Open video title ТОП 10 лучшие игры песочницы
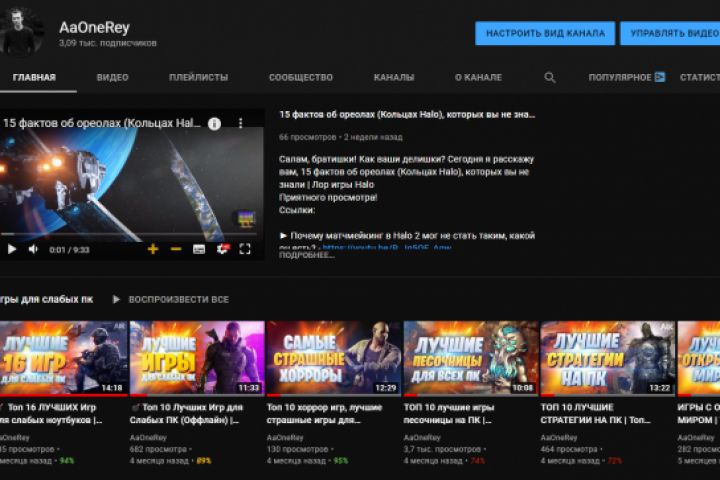Screen dimensions: 720x480 [449, 413]
